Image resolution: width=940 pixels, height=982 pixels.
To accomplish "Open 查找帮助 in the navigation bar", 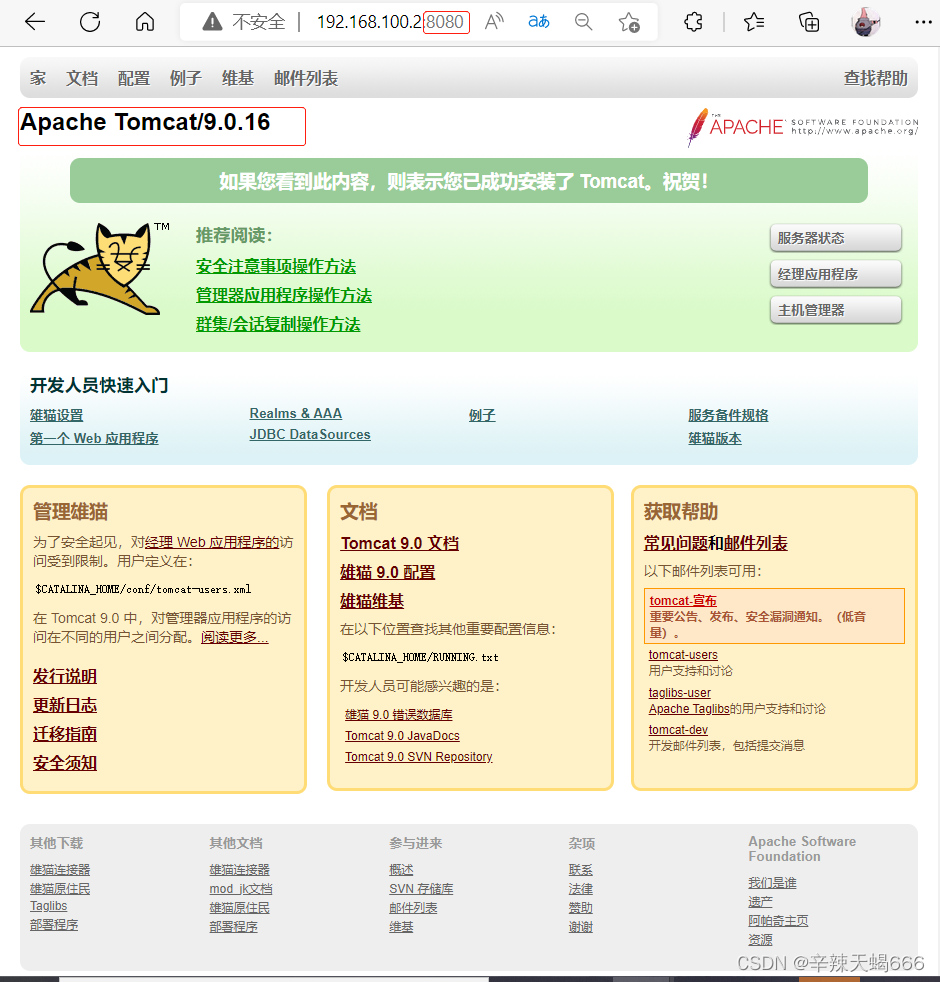I will (875, 77).
